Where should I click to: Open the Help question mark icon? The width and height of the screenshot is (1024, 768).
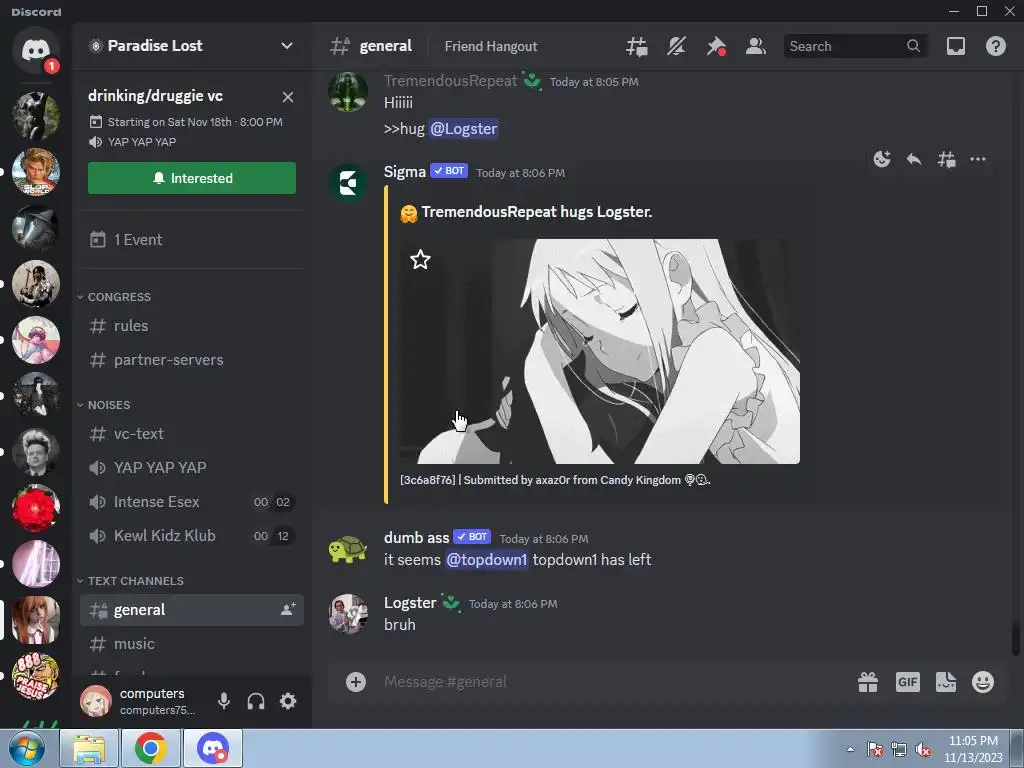click(x=995, y=46)
